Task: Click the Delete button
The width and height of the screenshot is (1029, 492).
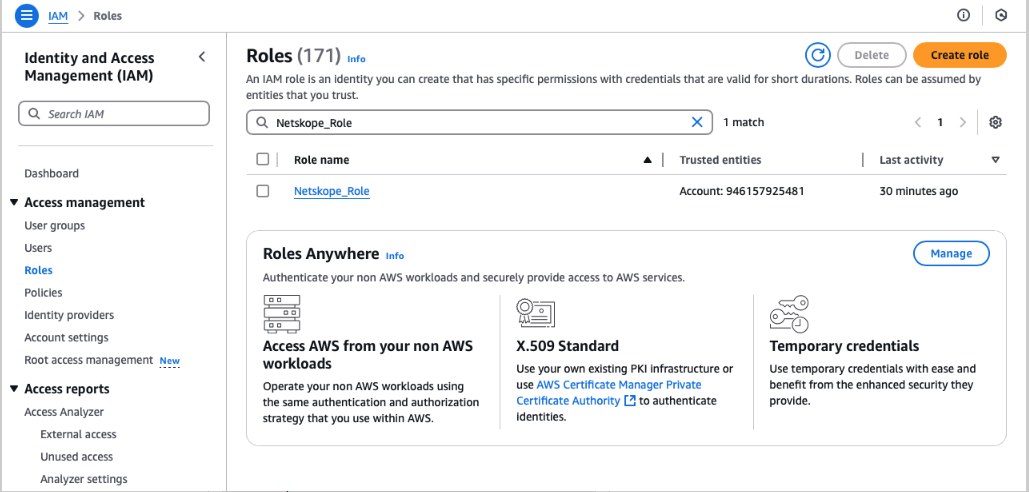Action: pos(872,55)
